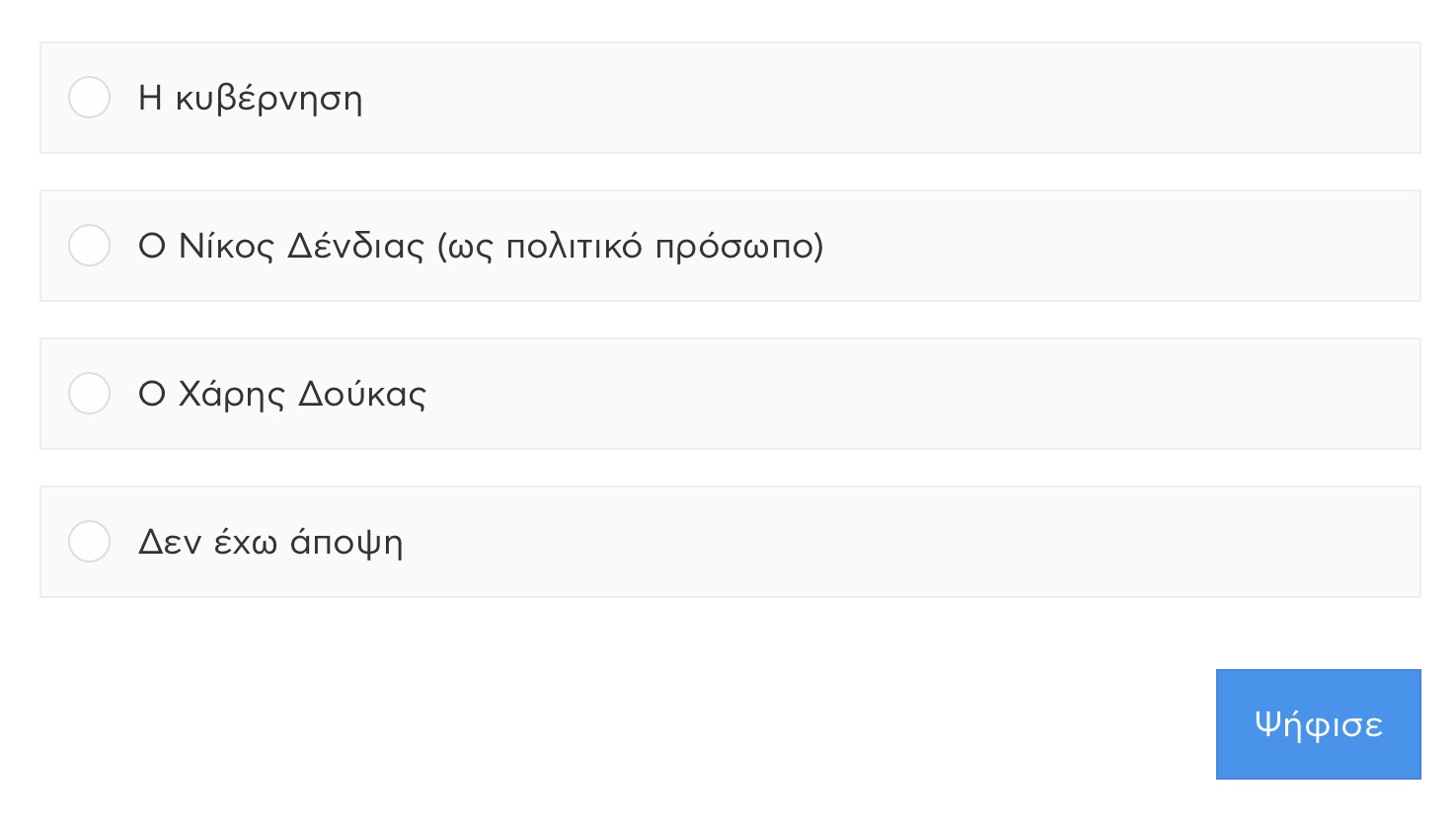Viewport: 1456px width, 828px height.
Task: Select the radio button for Η κυβέρνηση
Action: pyautogui.click(x=89, y=98)
